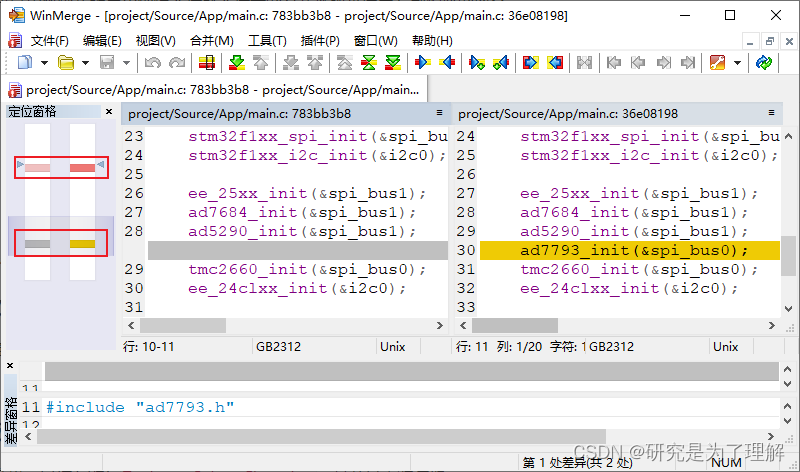Go to the previous conflict
Screen dimensions: 800x472
click(315, 63)
